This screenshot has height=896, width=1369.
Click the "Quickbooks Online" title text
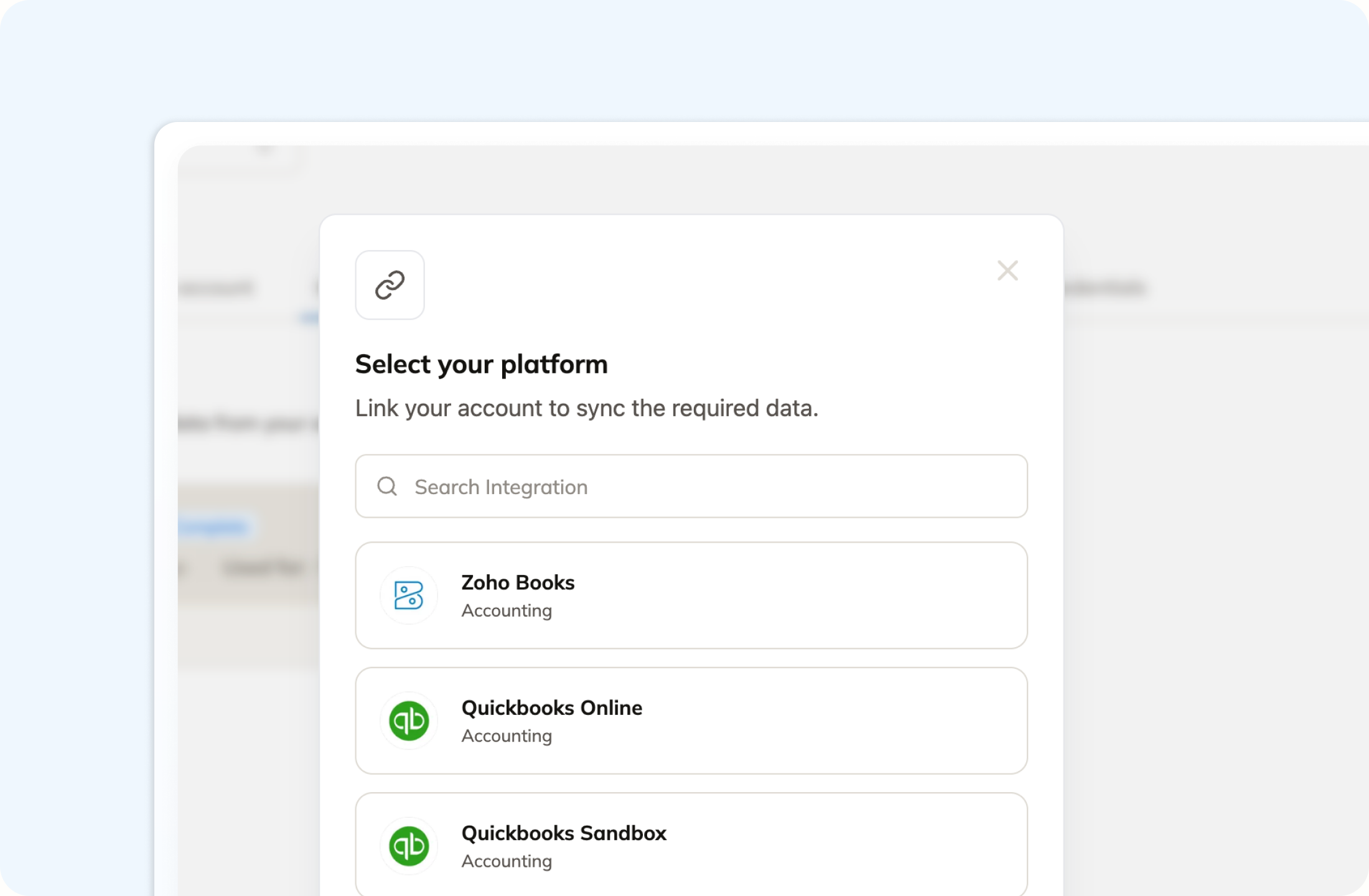click(x=552, y=707)
